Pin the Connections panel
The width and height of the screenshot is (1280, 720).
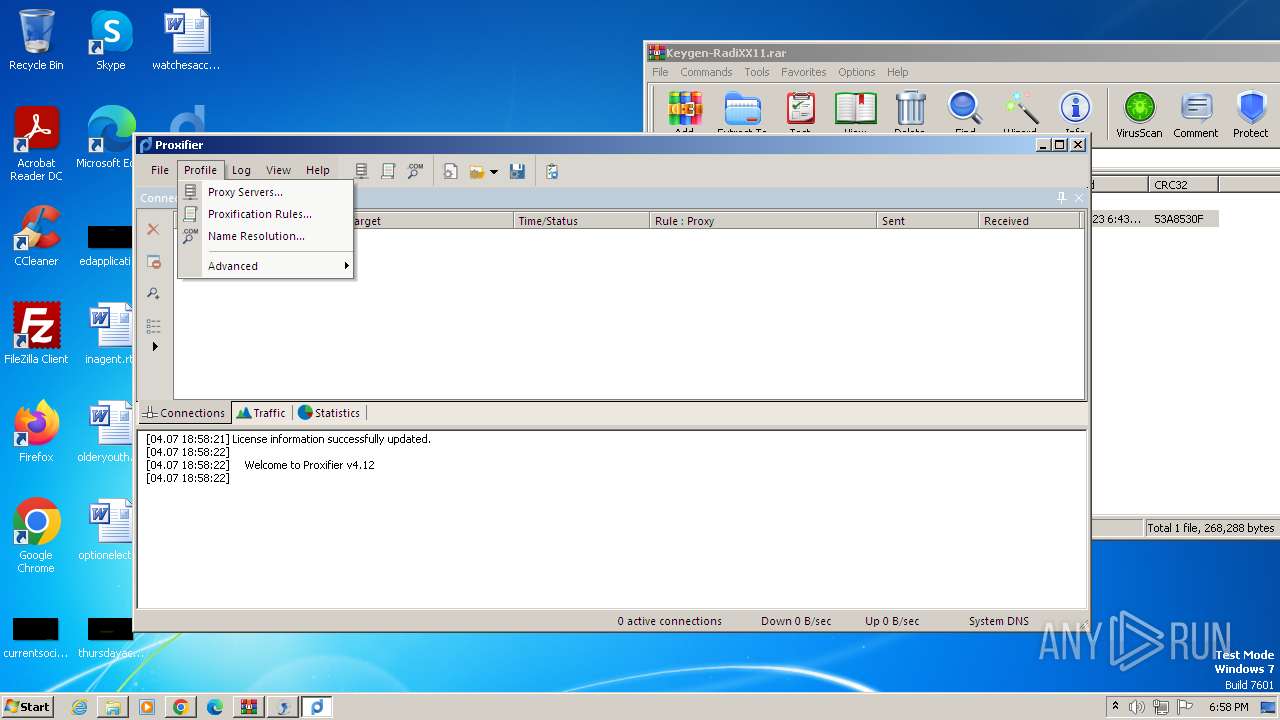point(1061,198)
